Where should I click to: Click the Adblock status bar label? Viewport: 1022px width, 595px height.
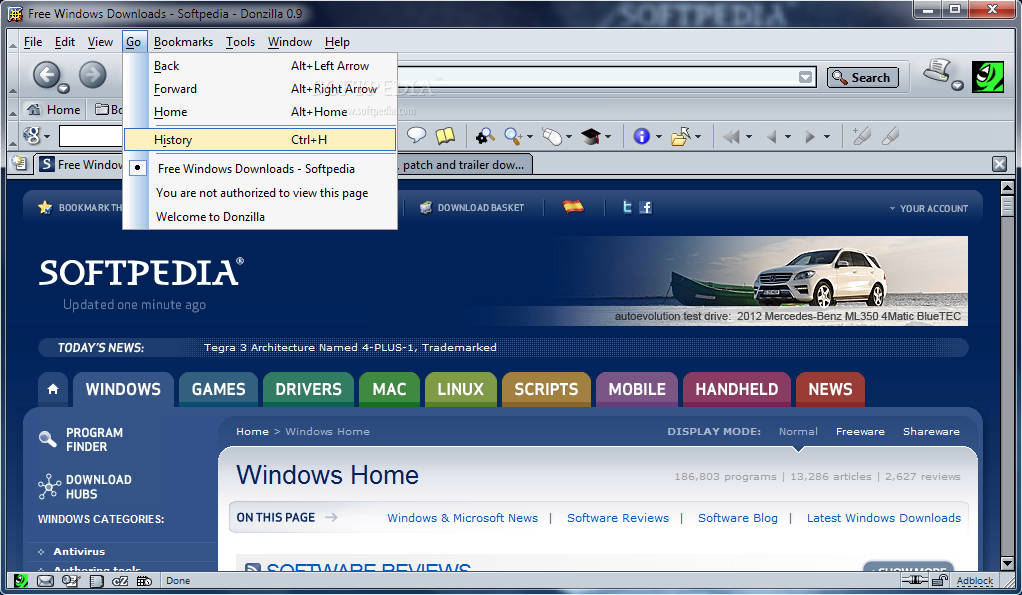click(974, 581)
